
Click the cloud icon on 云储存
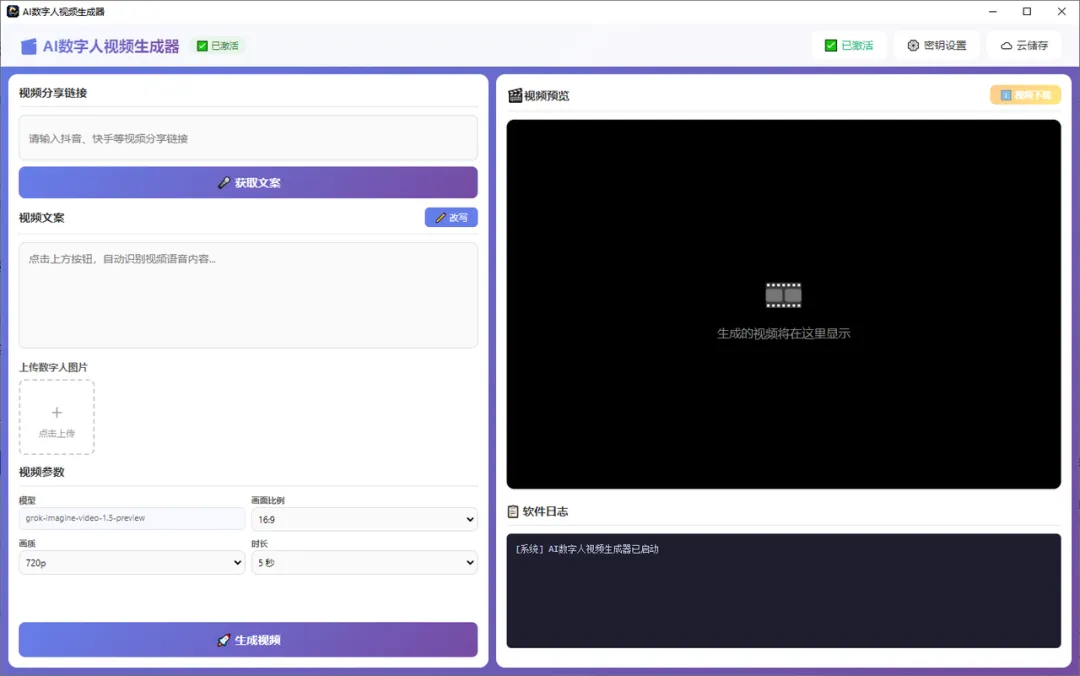(1006, 45)
